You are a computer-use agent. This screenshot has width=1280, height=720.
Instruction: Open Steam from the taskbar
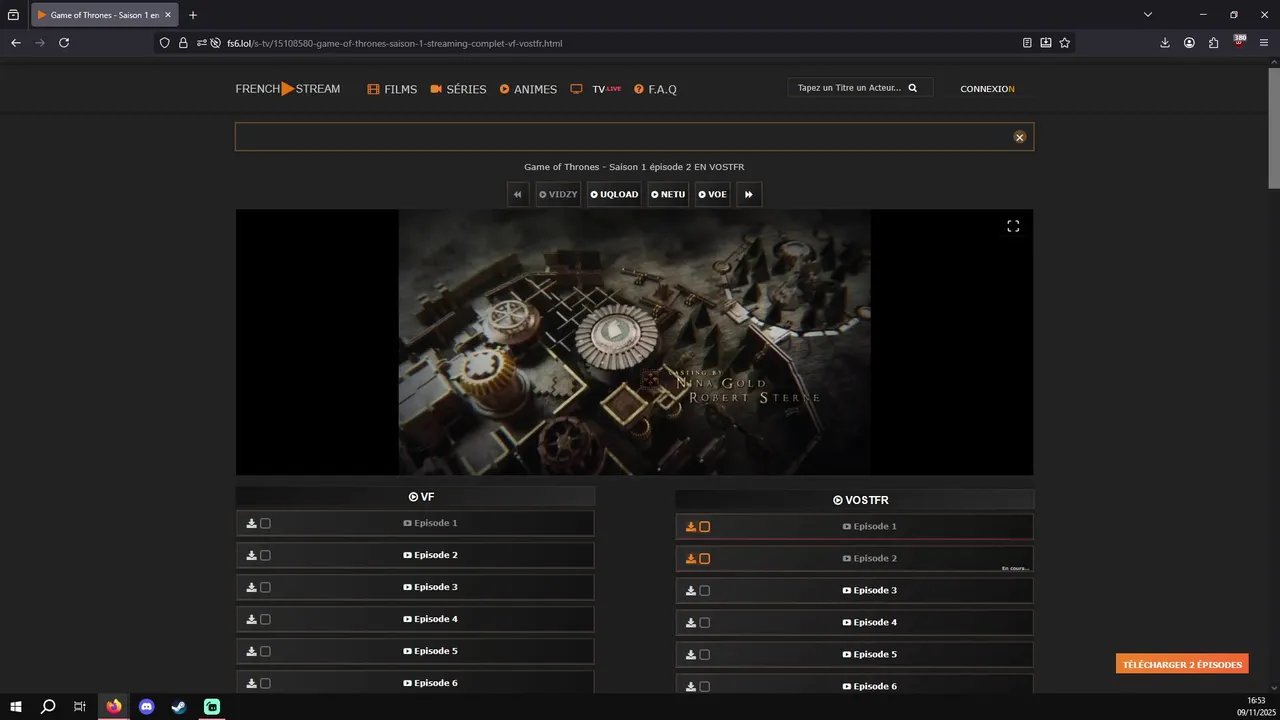179,706
